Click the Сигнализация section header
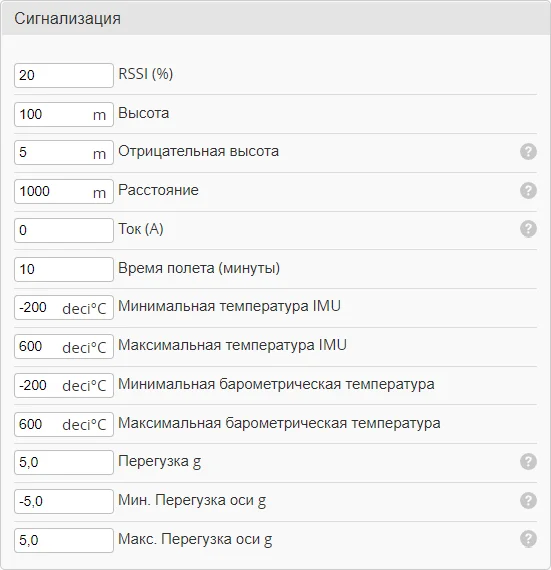This screenshot has width=551, height=570. (276, 18)
